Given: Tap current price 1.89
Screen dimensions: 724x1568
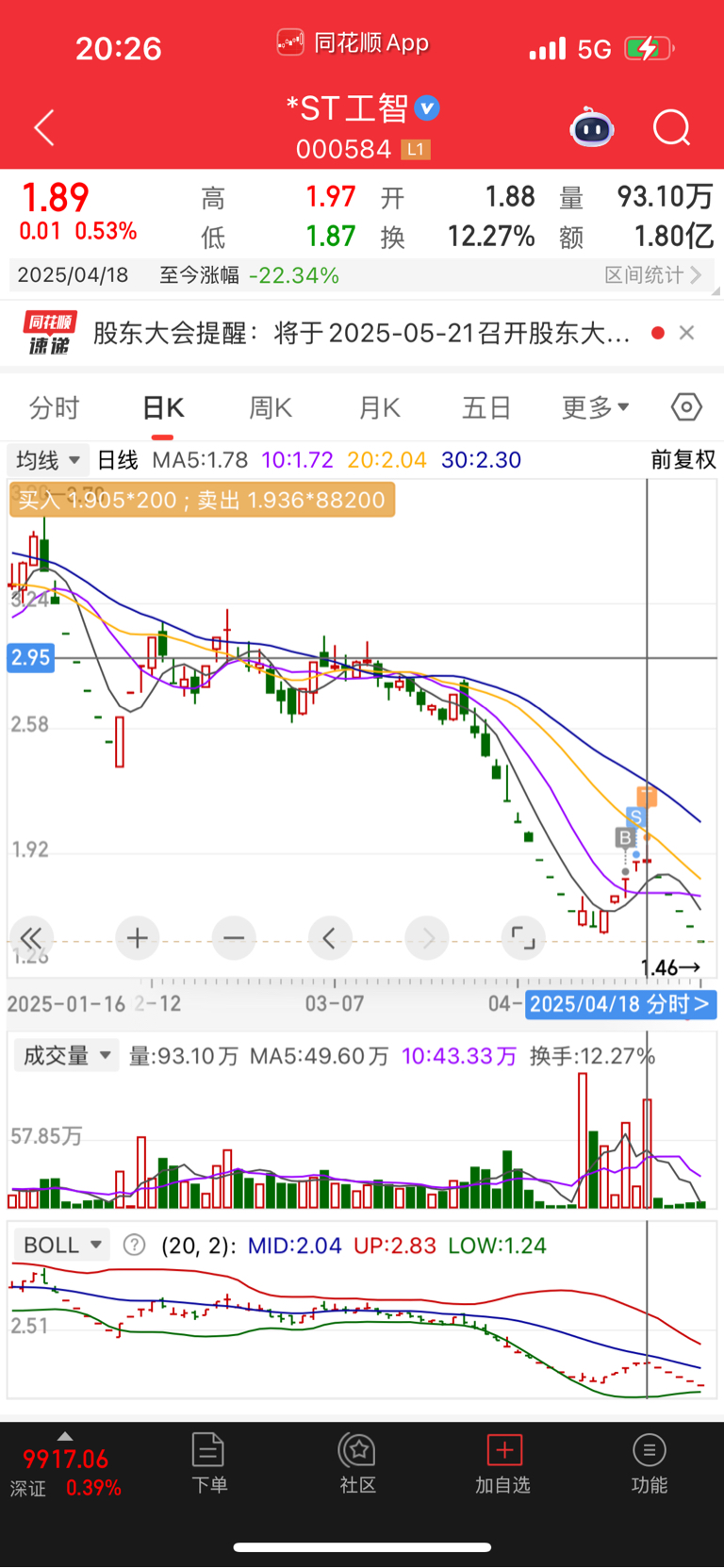Looking at the screenshot, I should click(55, 198).
